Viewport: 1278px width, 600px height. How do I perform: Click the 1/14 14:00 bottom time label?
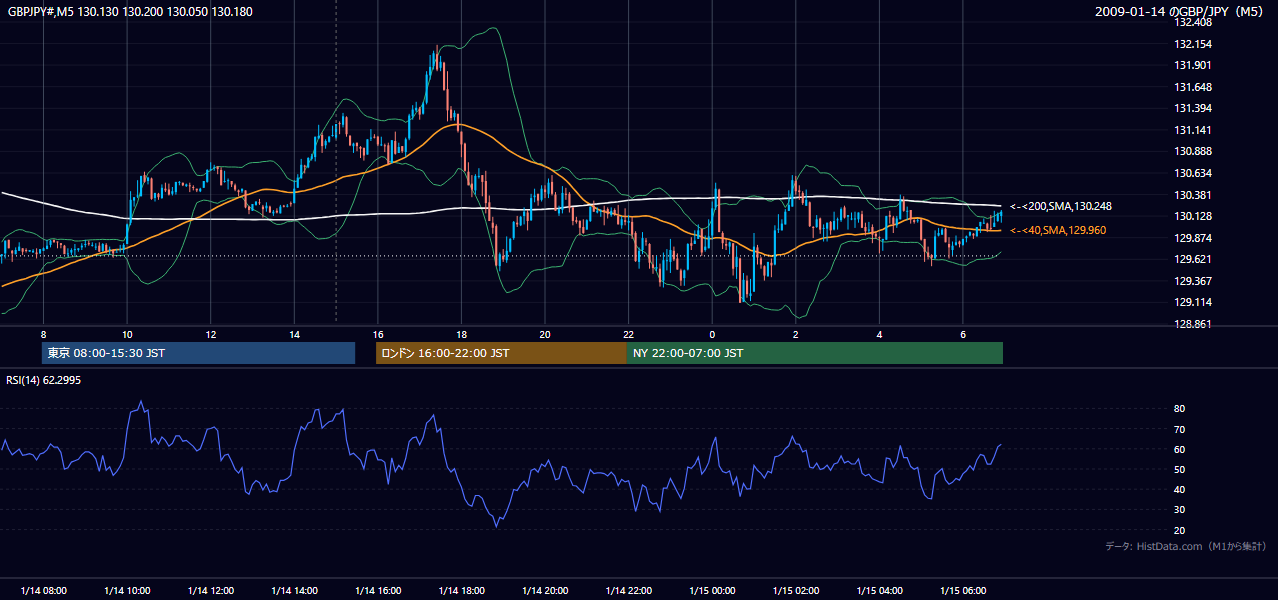(294, 590)
